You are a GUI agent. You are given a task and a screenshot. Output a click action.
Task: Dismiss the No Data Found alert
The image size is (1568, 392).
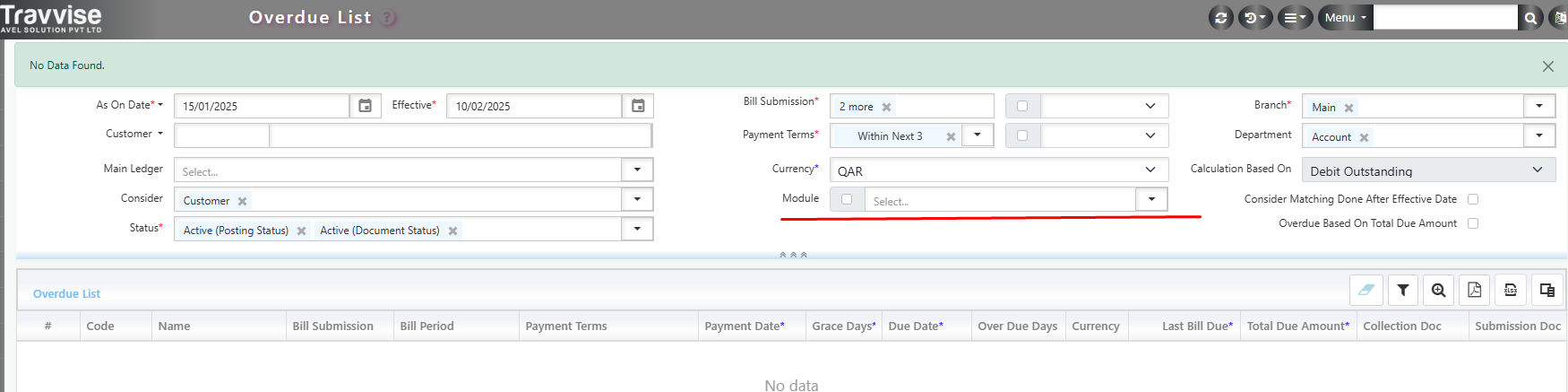[1547, 66]
